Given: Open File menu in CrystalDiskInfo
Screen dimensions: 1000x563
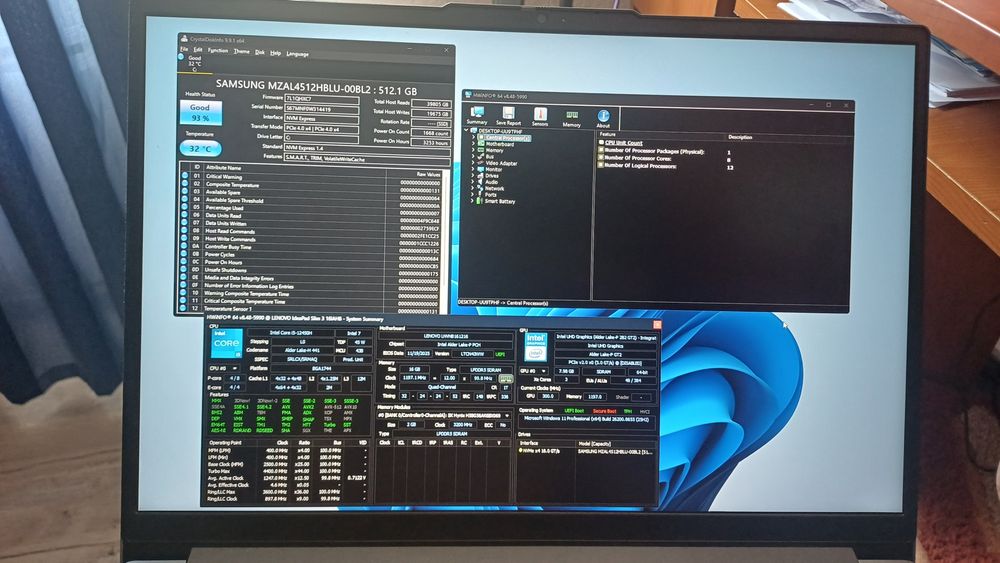Looking at the screenshot, I should [184, 49].
